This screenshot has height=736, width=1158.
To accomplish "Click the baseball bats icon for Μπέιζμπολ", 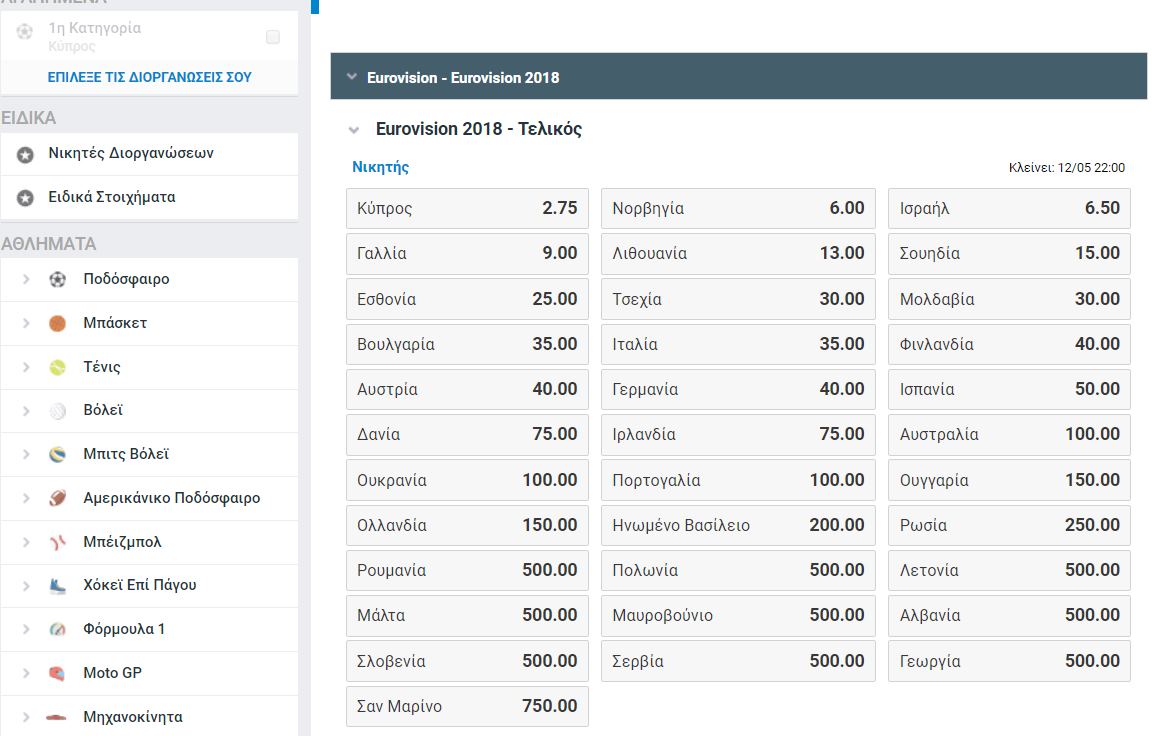I will (58, 543).
